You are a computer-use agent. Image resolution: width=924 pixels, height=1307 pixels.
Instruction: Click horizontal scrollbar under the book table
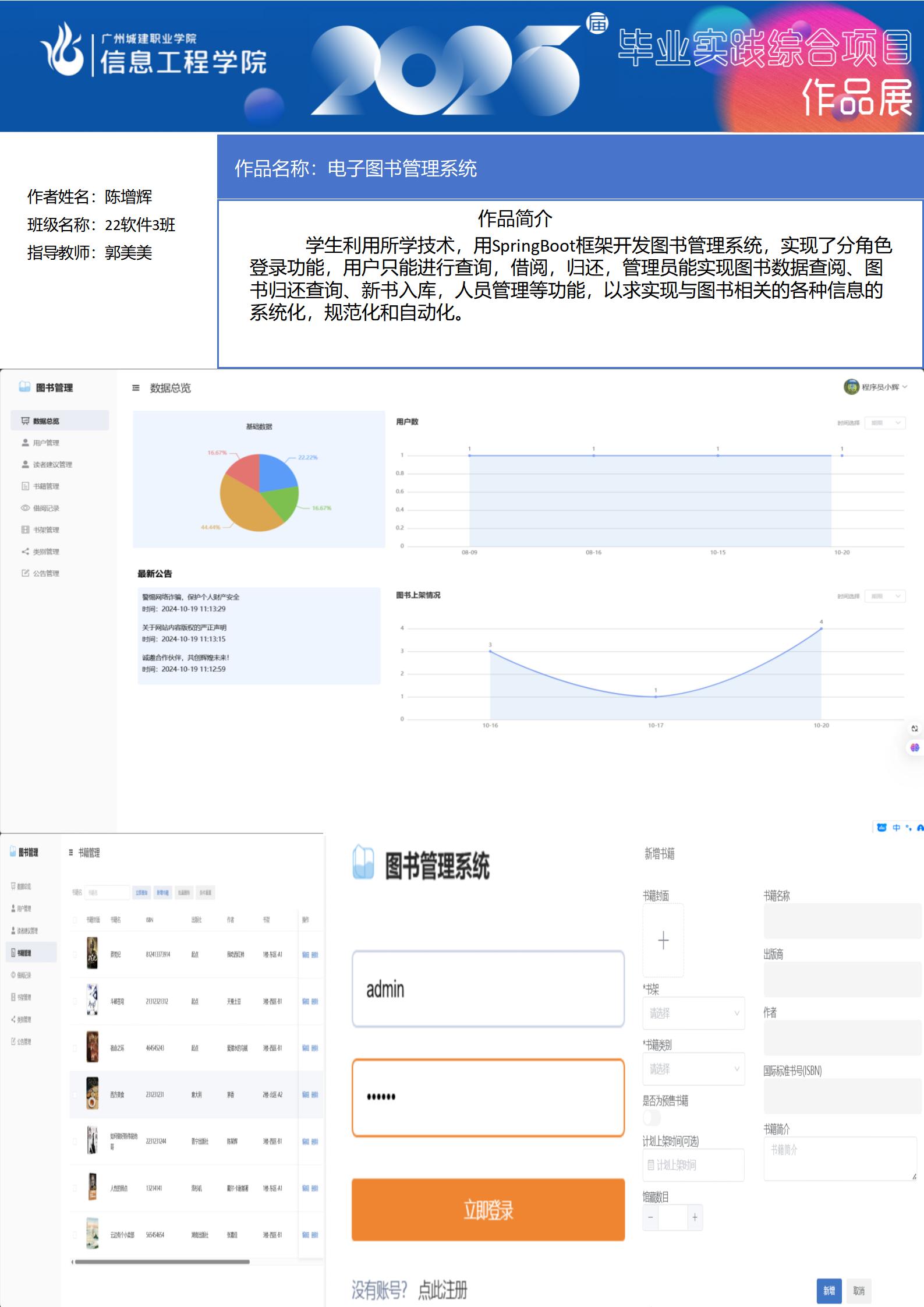(x=162, y=1262)
